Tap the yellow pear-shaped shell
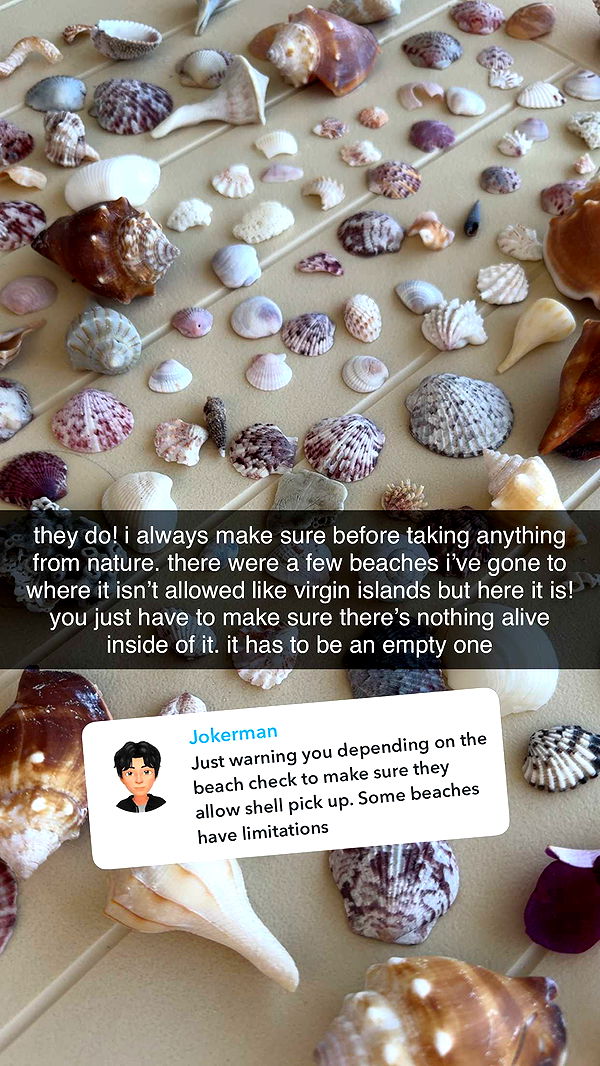The height and width of the screenshot is (1066, 600). pyautogui.click(x=536, y=332)
